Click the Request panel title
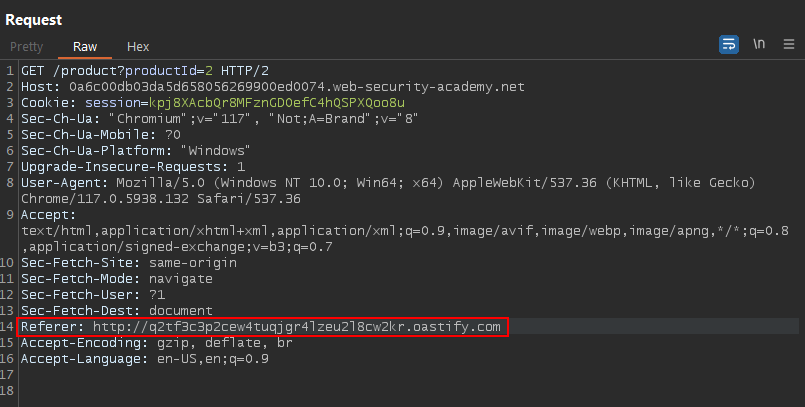Viewport: 805px width, 407px height. tap(33, 20)
